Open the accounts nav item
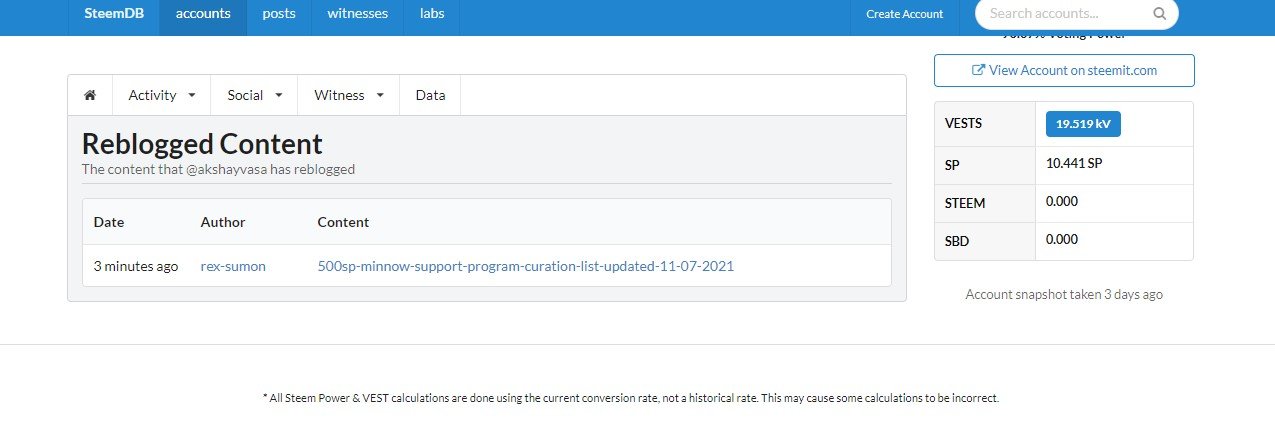The height and width of the screenshot is (443, 1275). (x=203, y=14)
